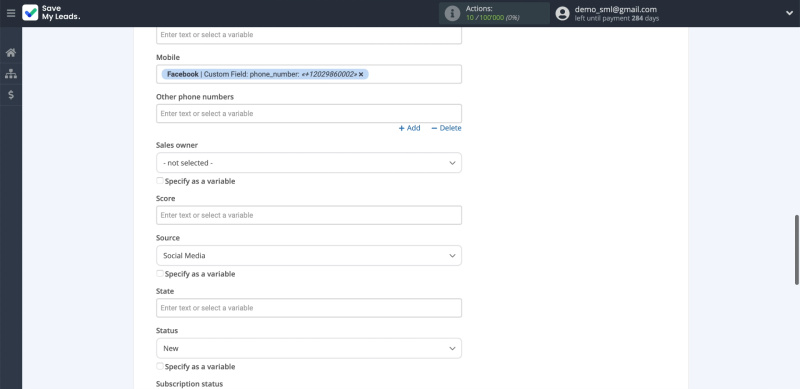Click the topmost partially visible input field
The height and width of the screenshot is (389, 800).
(309, 35)
